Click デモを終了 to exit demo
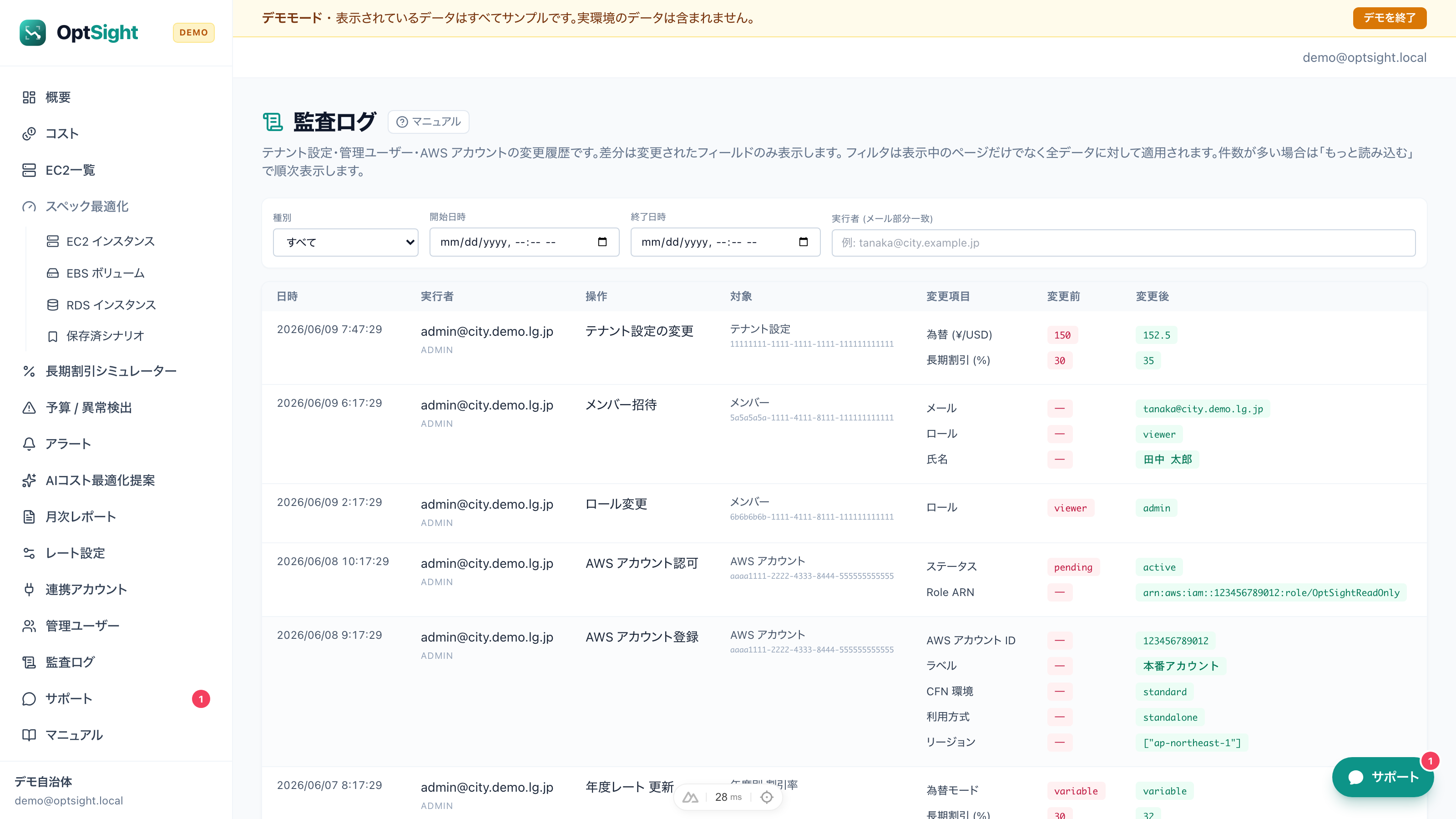1456x819 pixels. (1389, 18)
